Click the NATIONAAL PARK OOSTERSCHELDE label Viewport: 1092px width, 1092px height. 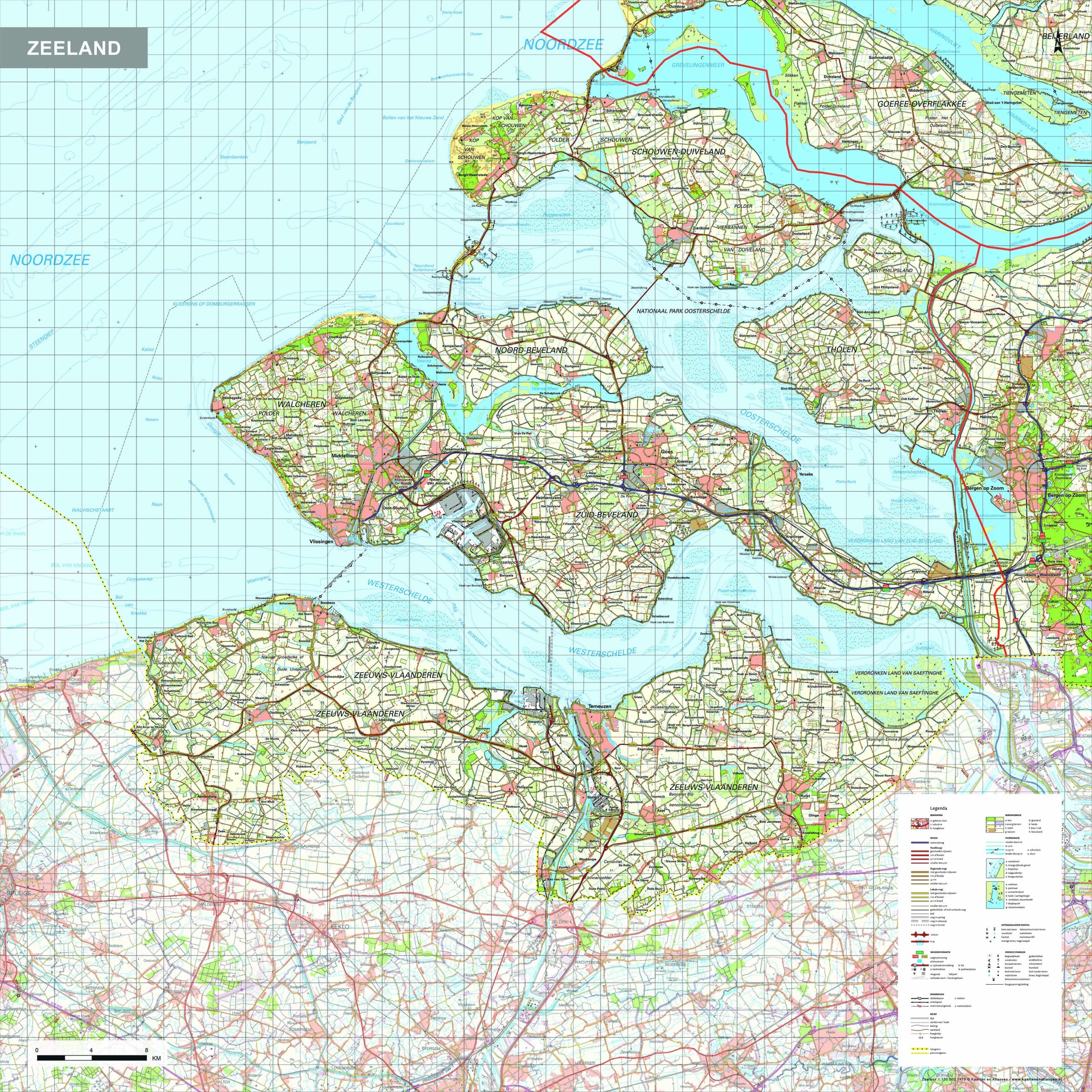[x=683, y=311]
